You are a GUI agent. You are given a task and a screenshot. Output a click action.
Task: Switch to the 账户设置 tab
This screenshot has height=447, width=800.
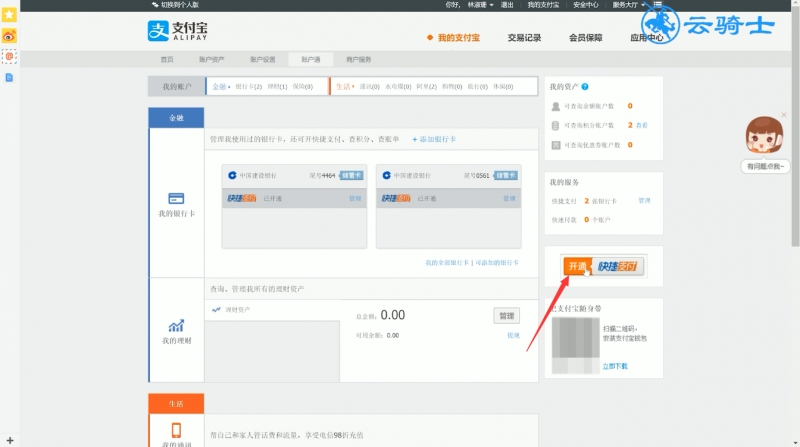click(262, 60)
